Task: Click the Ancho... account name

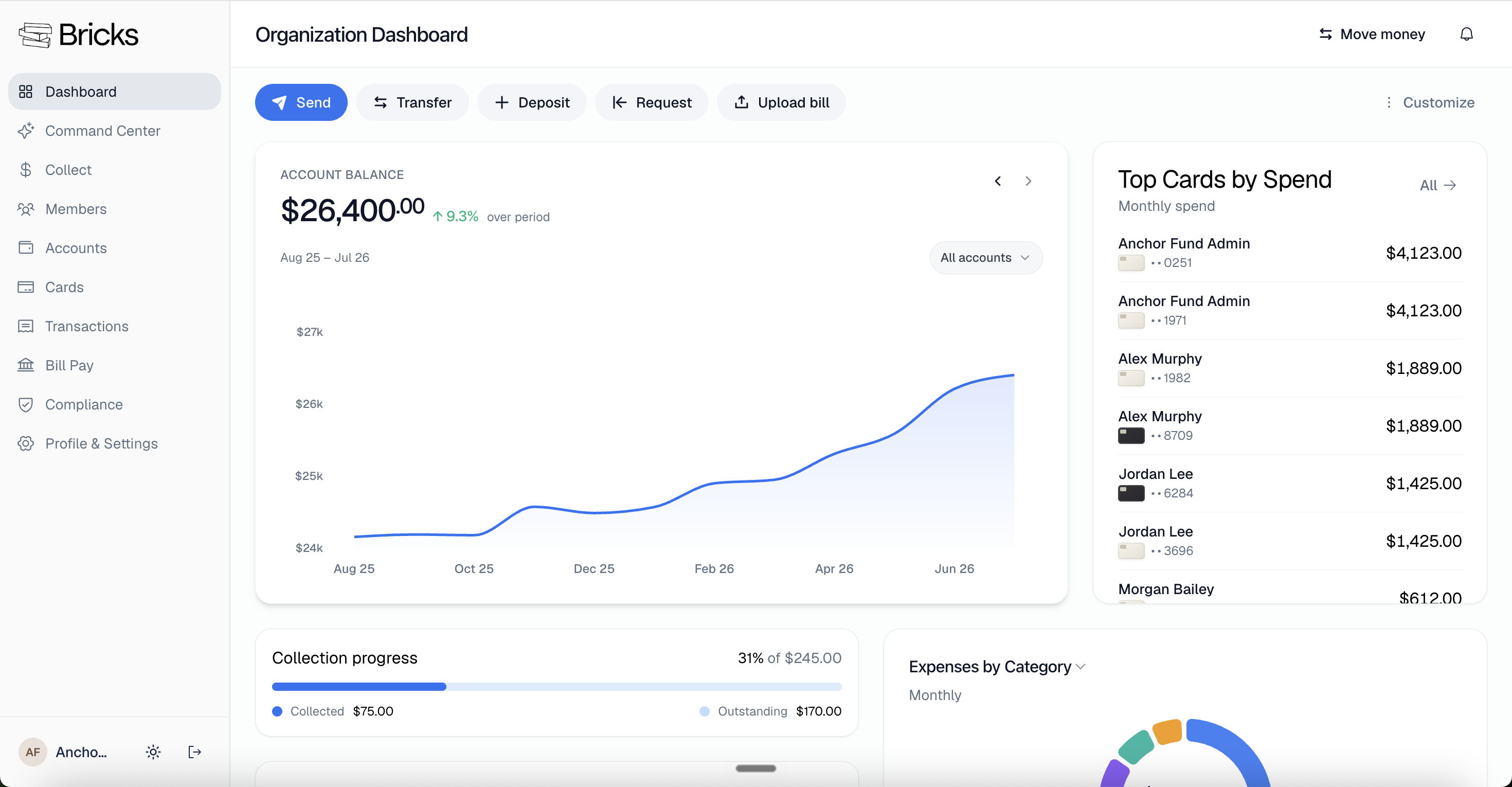Action: click(x=81, y=752)
